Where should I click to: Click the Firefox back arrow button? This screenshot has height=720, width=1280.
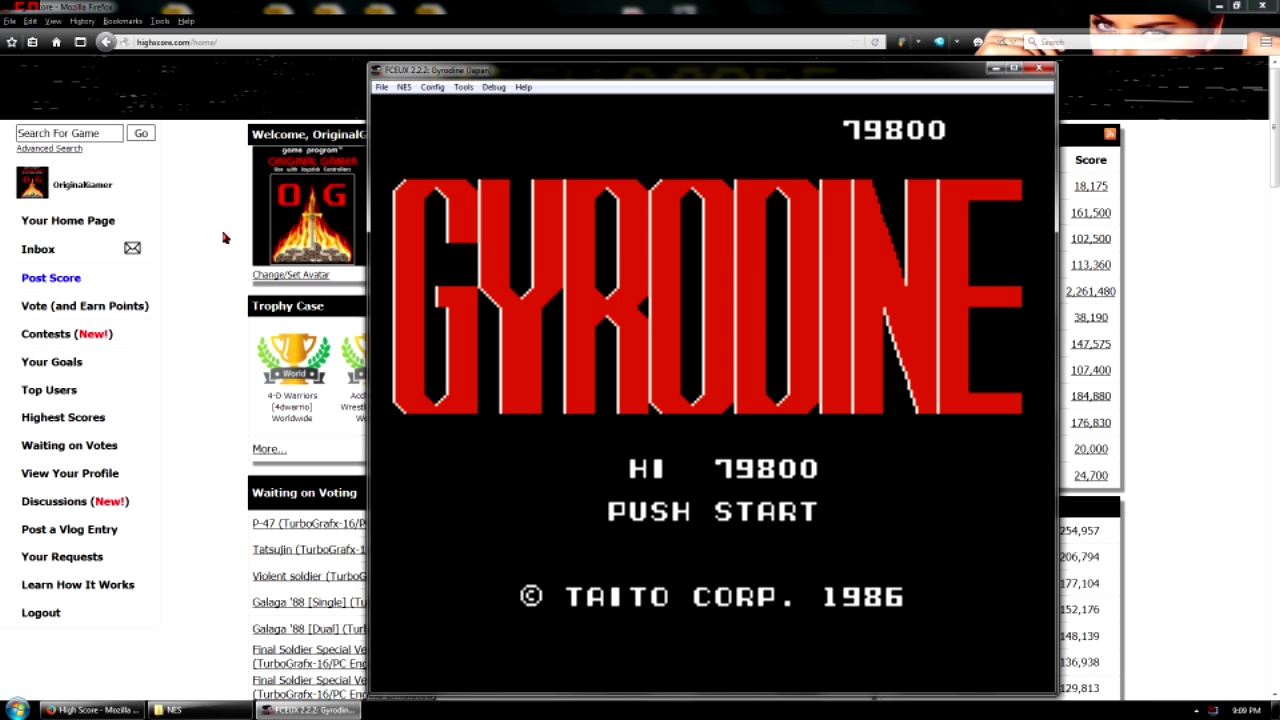click(x=106, y=42)
